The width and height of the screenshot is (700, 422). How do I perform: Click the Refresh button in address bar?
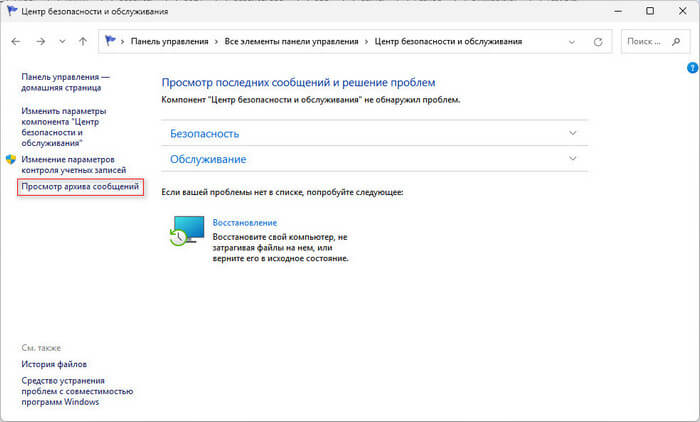coord(598,42)
